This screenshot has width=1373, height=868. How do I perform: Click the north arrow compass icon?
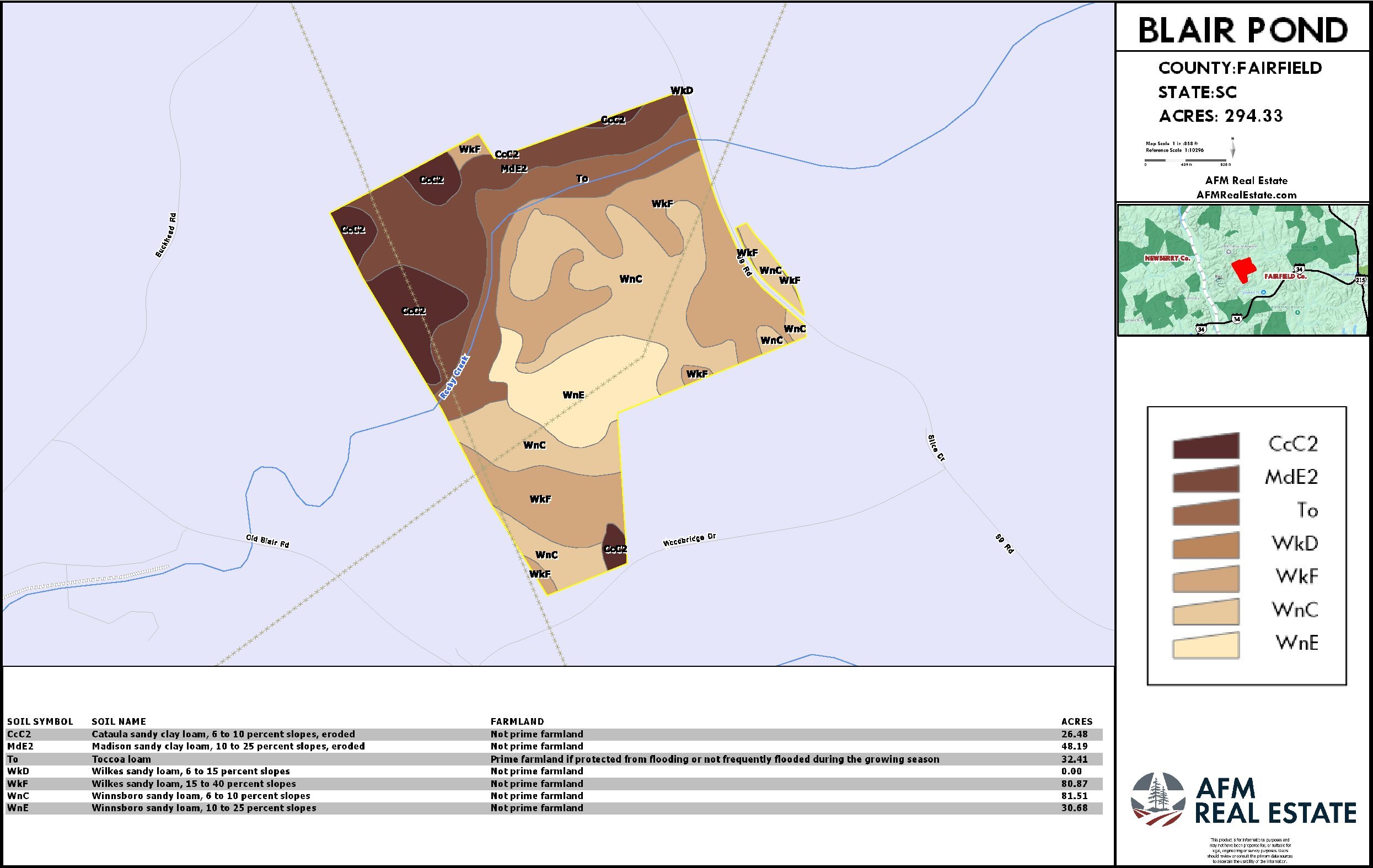pos(1233,149)
